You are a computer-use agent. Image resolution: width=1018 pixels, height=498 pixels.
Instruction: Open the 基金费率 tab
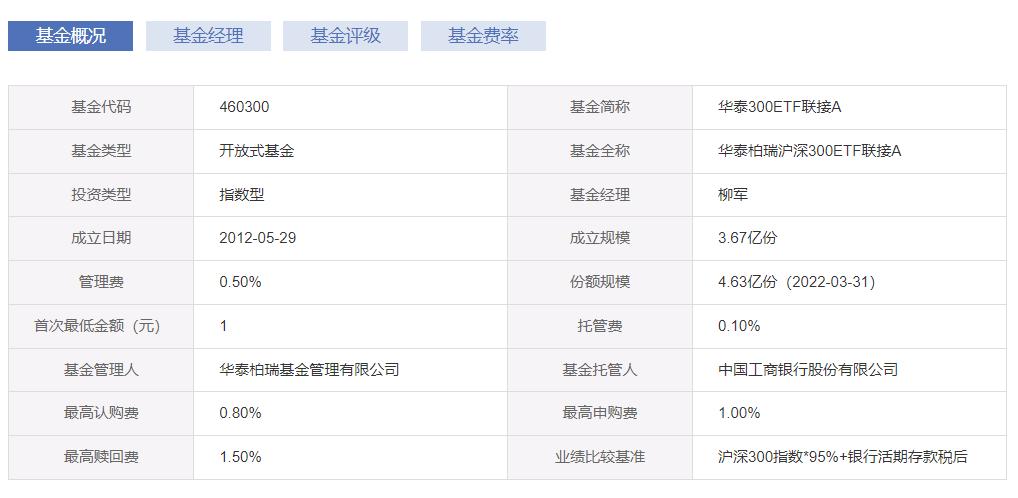click(483, 36)
